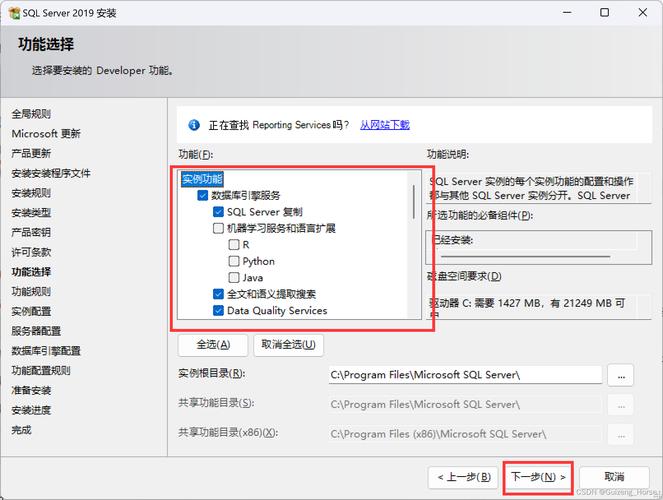Uncheck the SQL Server 复制 checkbox

[218, 212]
